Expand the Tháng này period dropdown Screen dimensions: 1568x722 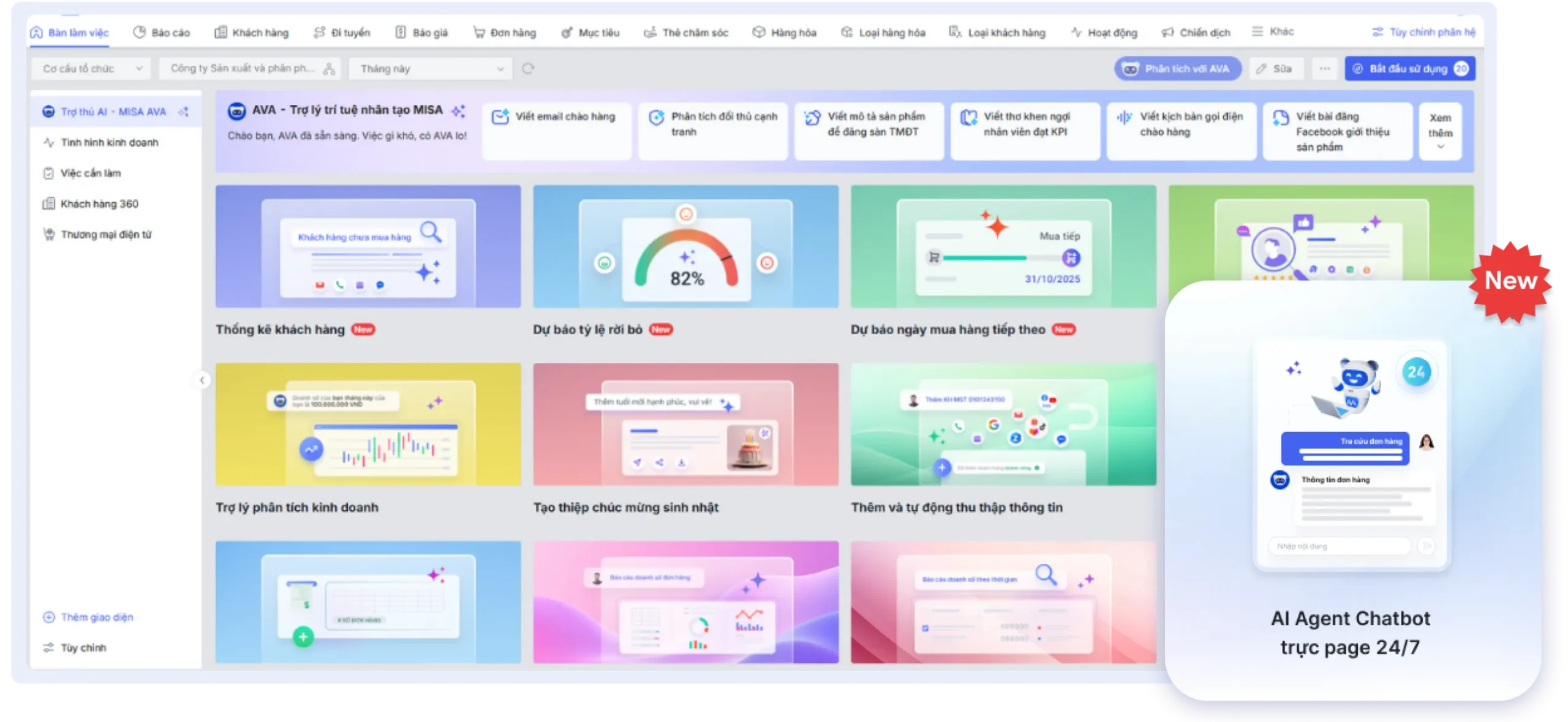point(431,69)
